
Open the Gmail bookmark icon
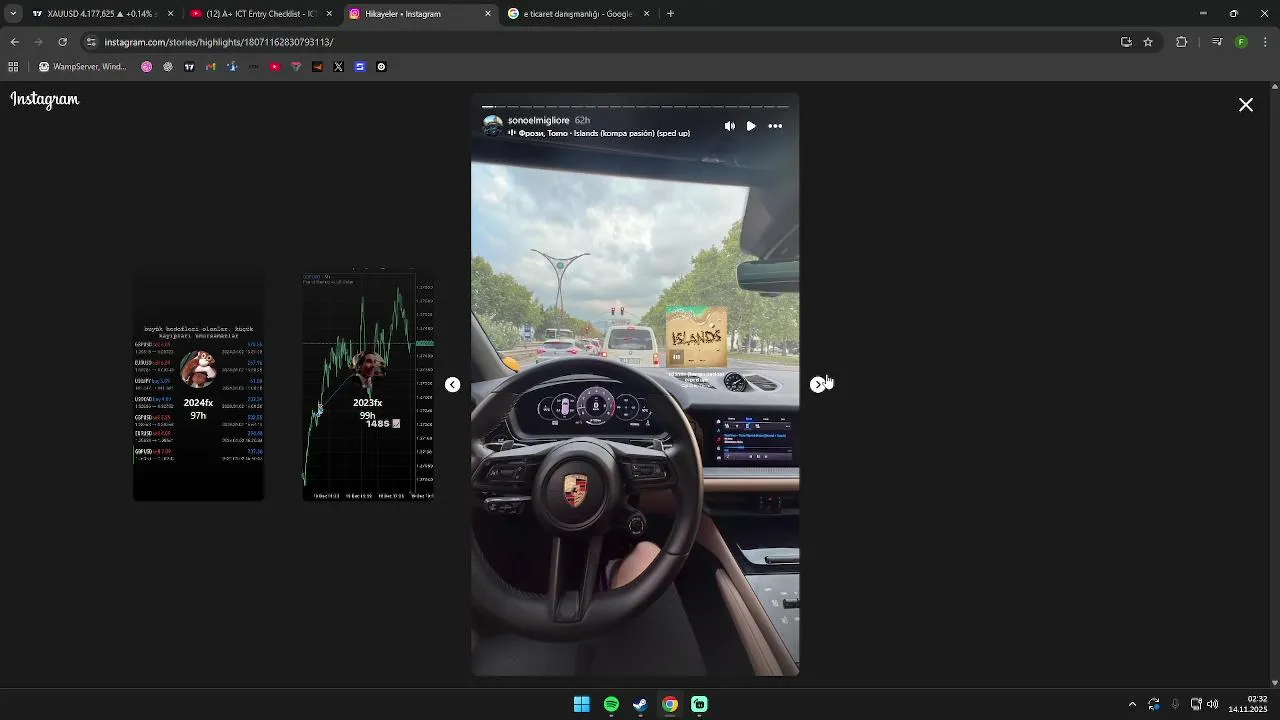point(211,67)
